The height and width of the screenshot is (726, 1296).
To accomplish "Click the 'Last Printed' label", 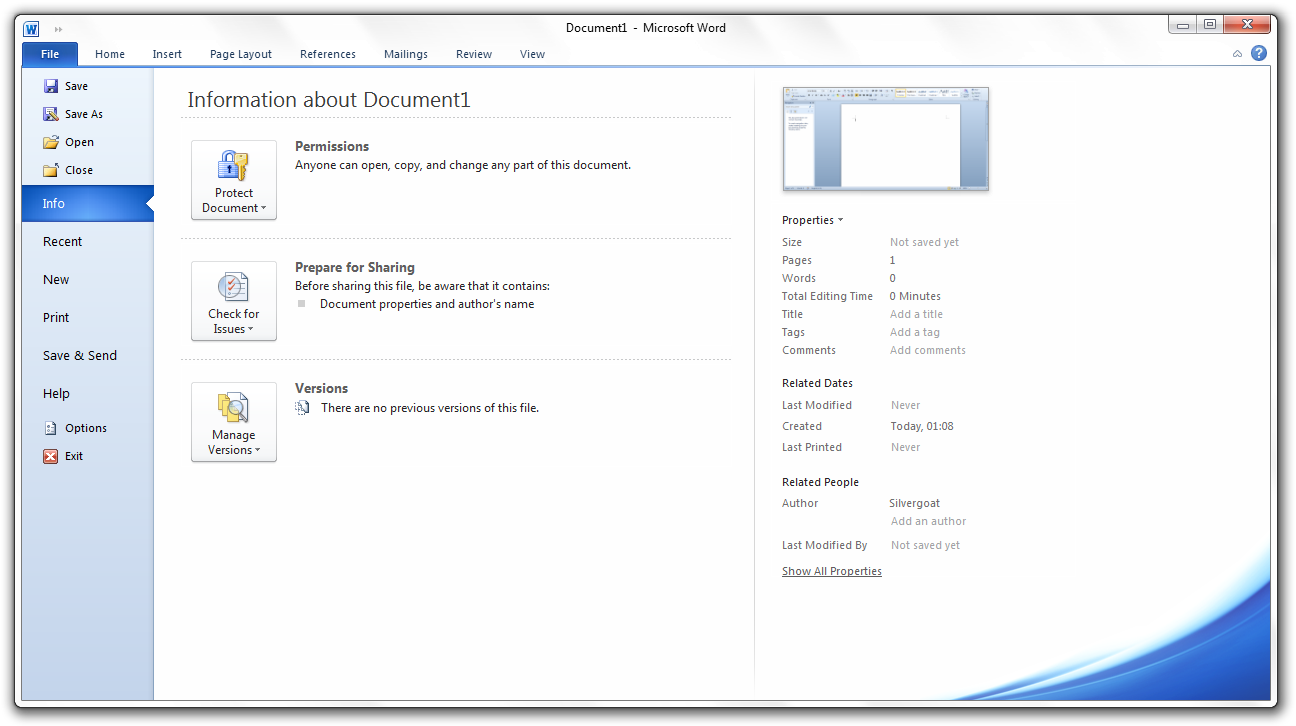I will (x=812, y=448).
